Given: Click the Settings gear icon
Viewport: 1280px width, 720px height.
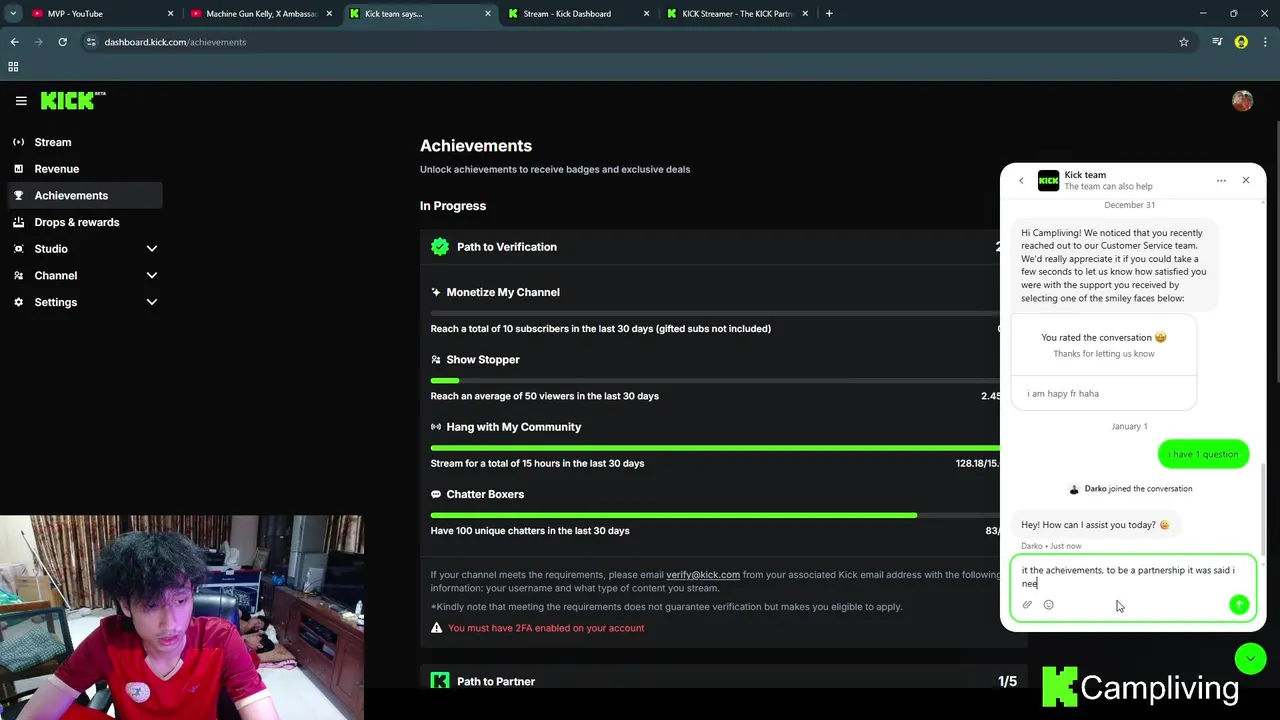Looking at the screenshot, I should click(x=18, y=302).
